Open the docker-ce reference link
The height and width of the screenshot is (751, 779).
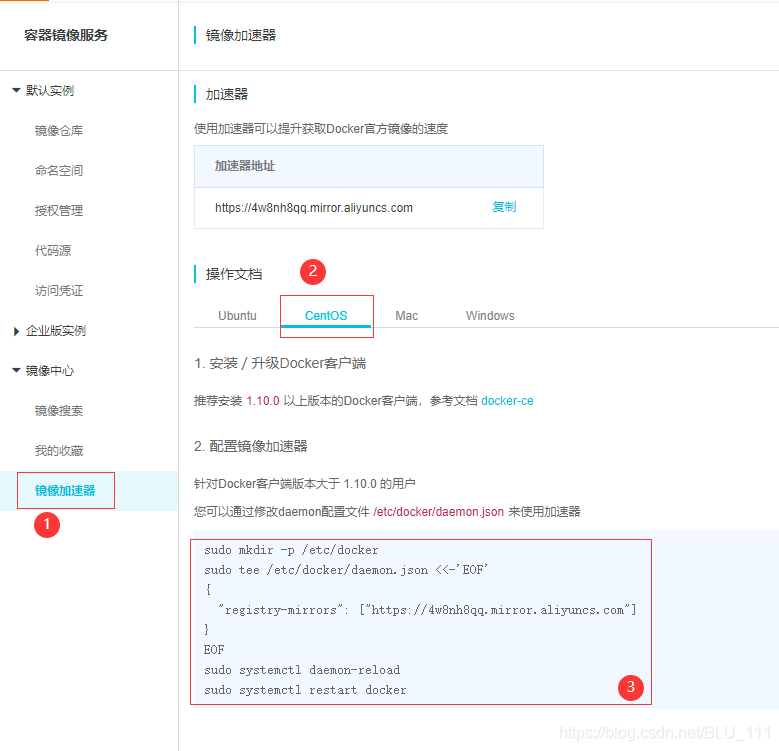coord(507,401)
